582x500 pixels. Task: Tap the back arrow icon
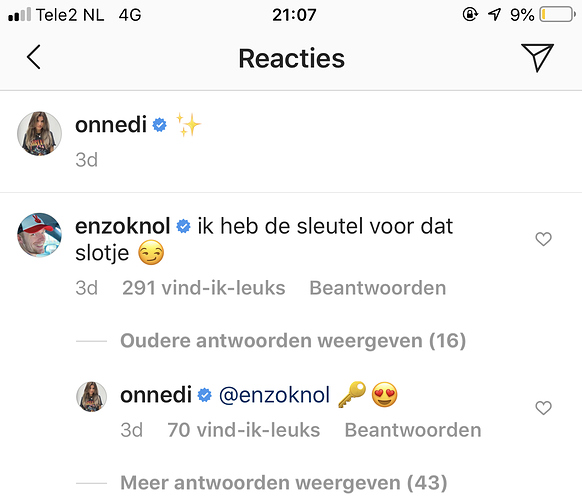tap(33, 57)
